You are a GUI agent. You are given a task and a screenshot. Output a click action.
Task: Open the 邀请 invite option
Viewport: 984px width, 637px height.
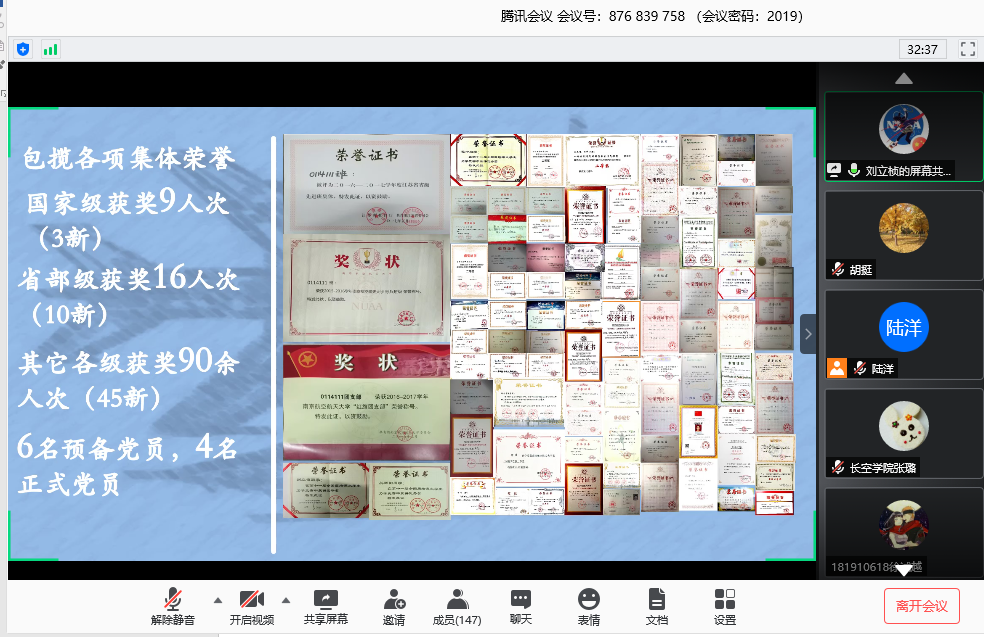point(394,606)
